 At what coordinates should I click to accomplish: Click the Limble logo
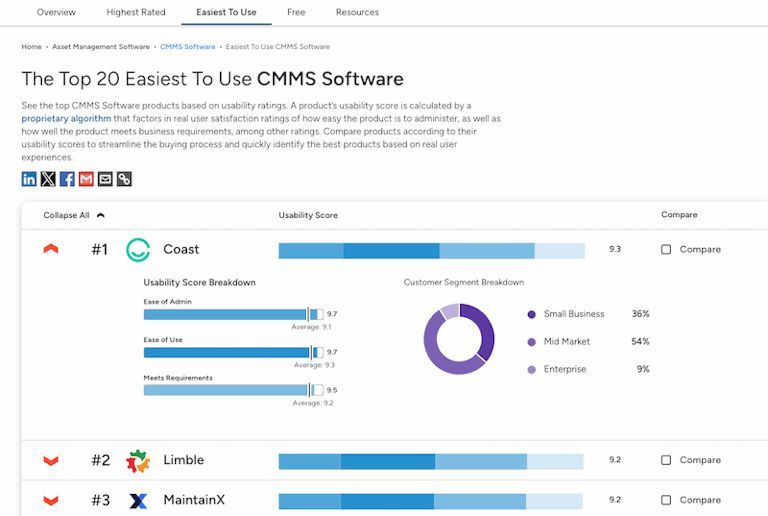[x=138, y=461]
